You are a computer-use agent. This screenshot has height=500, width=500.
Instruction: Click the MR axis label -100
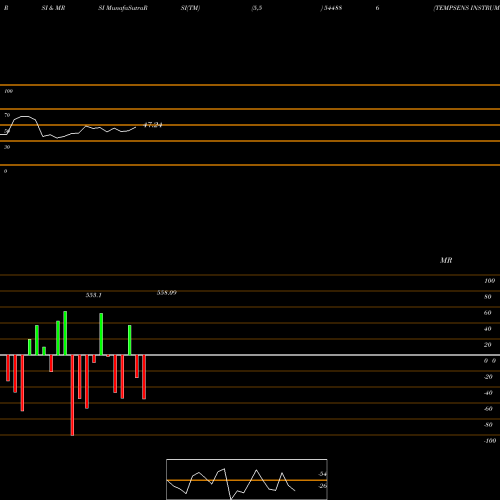tap(490, 441)
